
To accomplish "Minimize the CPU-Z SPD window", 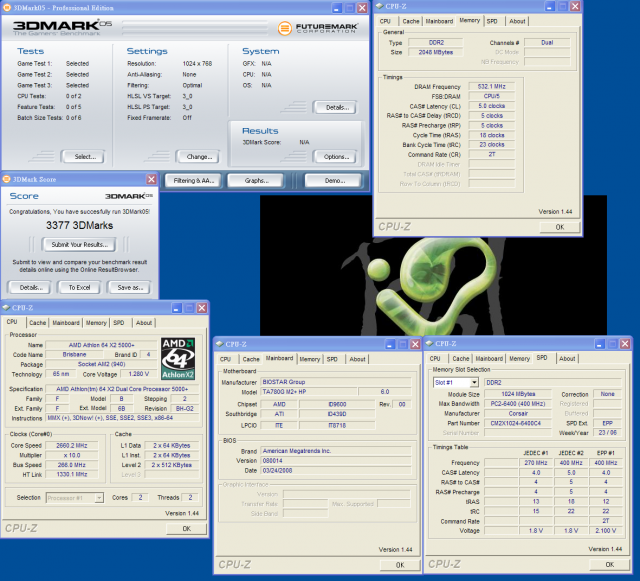I will tap(600, 344).
